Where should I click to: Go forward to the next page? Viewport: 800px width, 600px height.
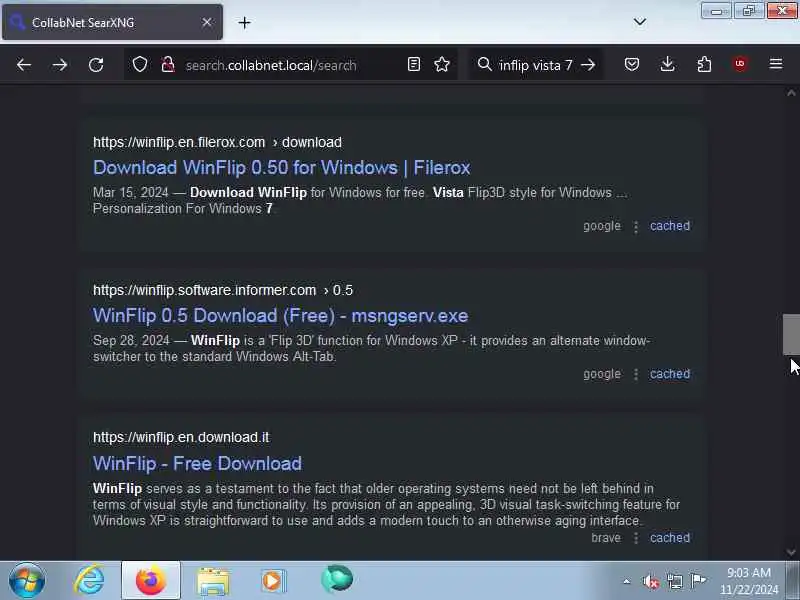tap(60, 65)
